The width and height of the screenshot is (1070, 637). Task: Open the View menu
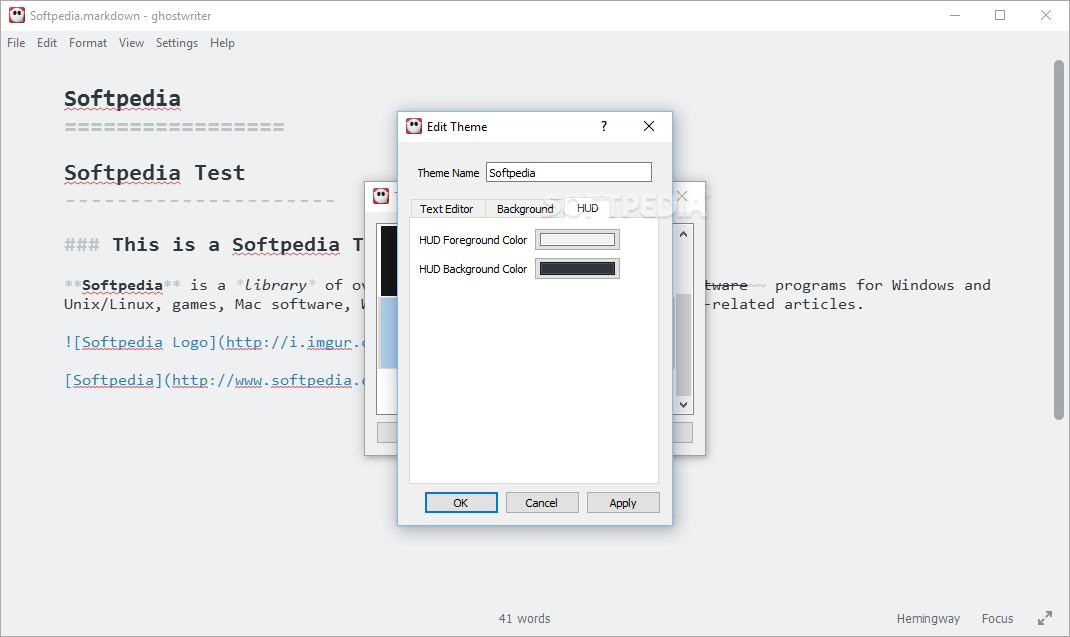131,43
